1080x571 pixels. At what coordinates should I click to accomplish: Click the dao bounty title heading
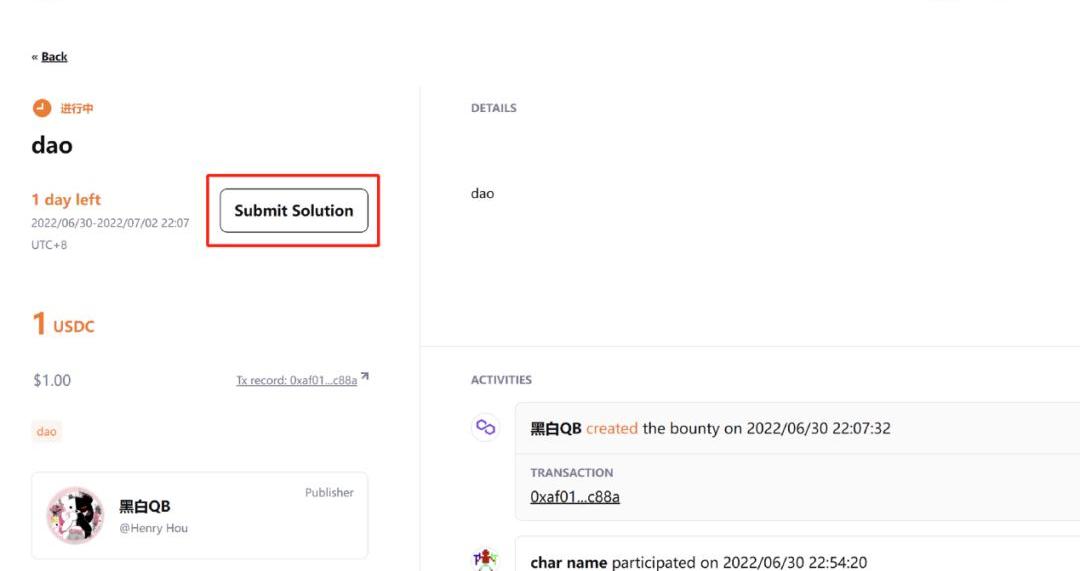point(52,145)
